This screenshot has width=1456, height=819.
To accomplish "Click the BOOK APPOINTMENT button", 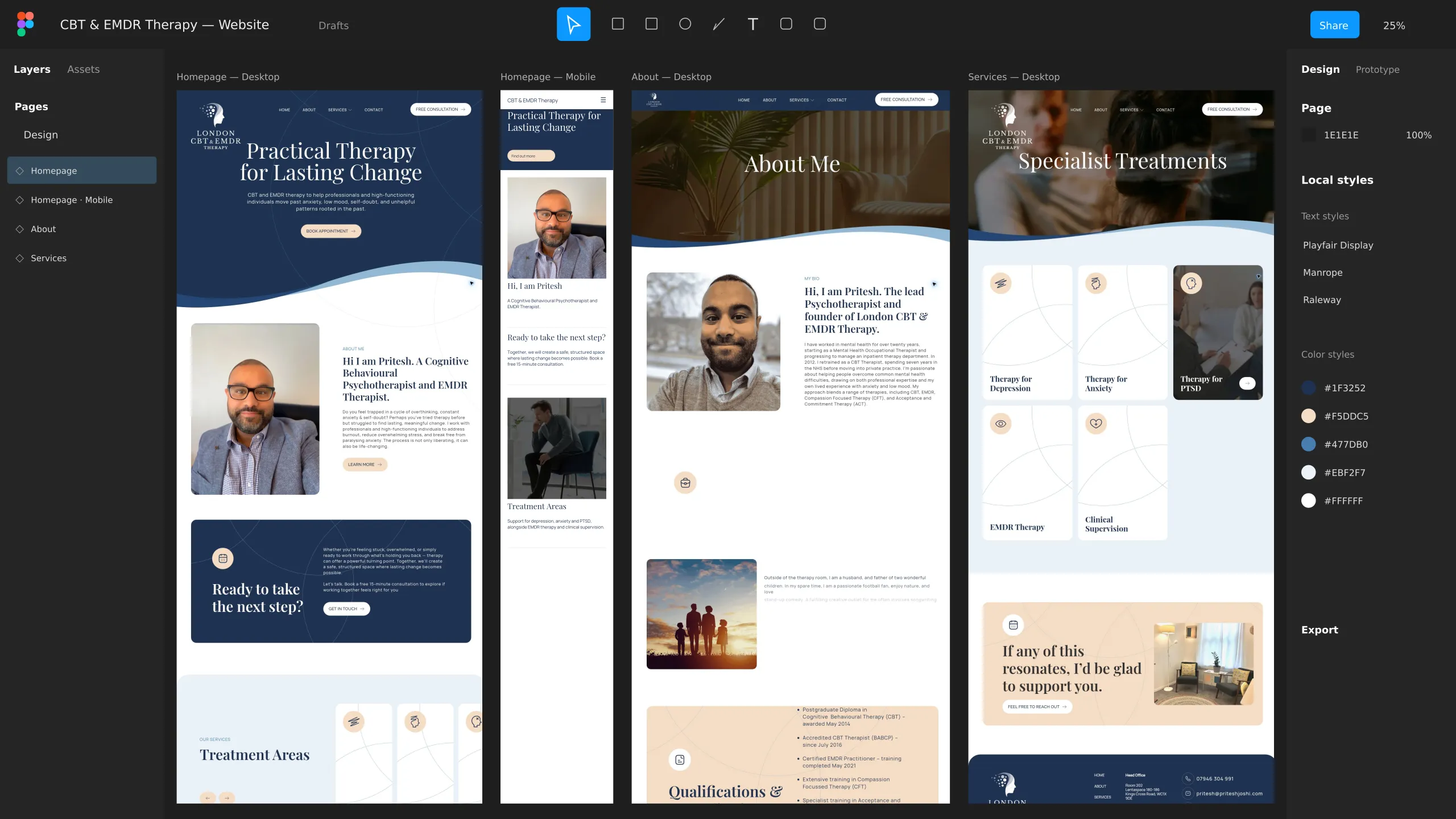I will tap(331, 231).
